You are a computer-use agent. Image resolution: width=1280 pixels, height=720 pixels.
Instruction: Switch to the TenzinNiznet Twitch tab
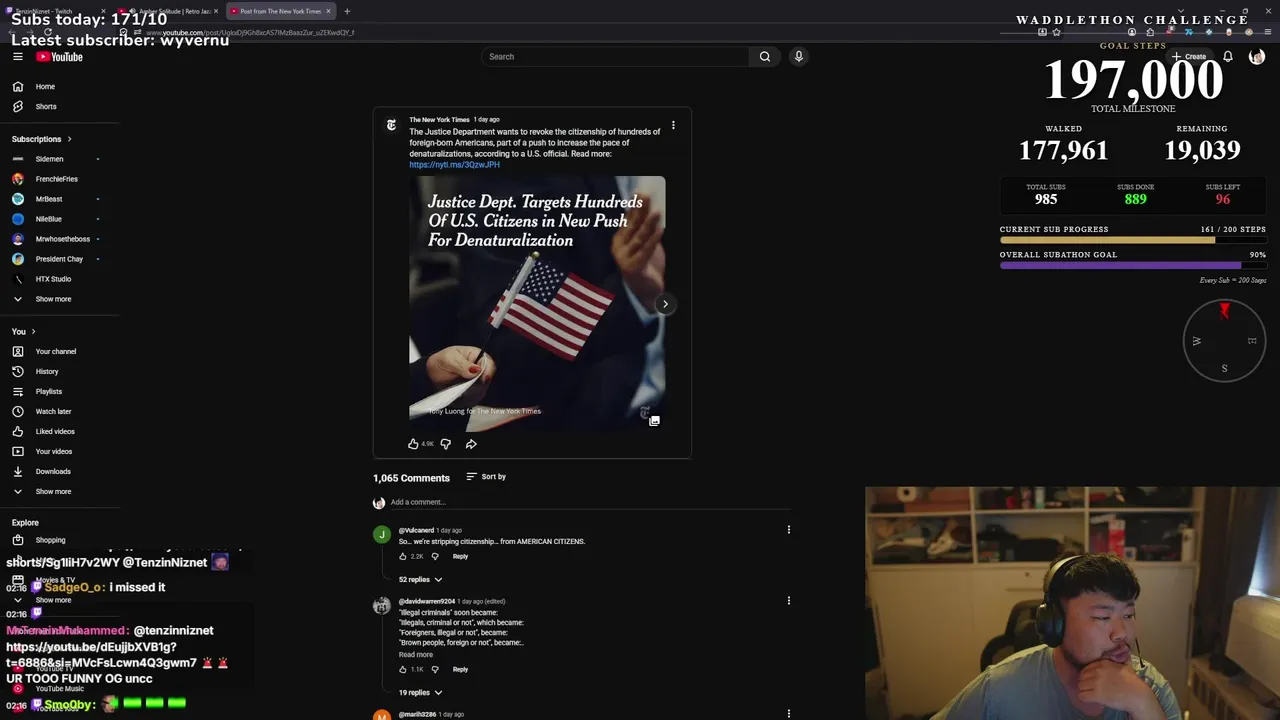click(57, 11)
